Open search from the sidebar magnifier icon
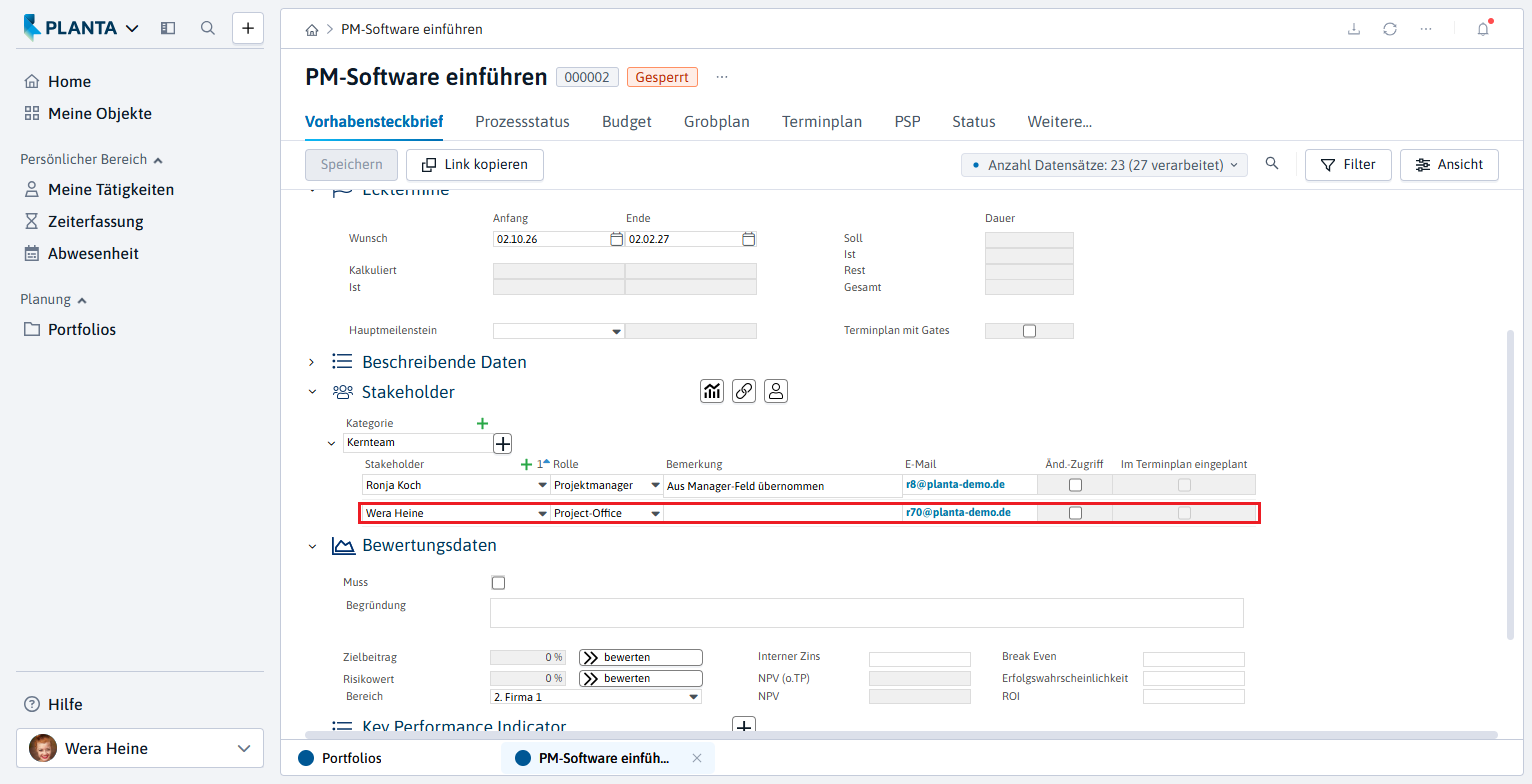Screen dimensions: 1532x784 pos(208,28)
